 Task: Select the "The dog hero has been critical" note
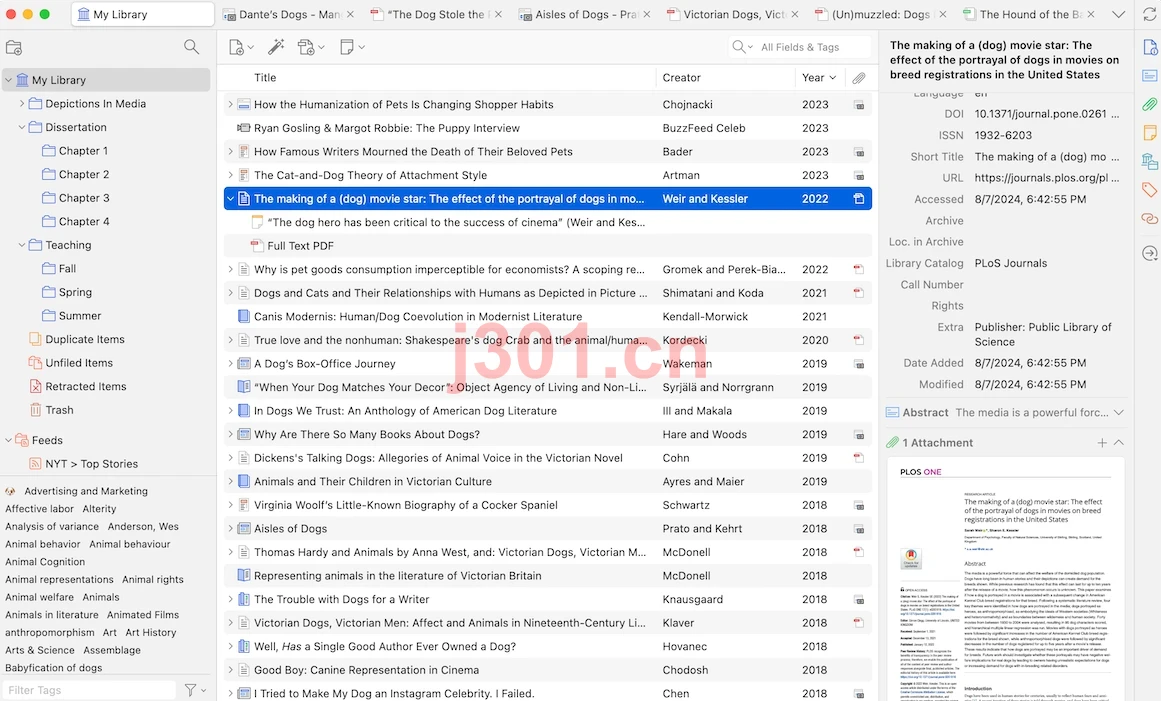coord(548,222)
